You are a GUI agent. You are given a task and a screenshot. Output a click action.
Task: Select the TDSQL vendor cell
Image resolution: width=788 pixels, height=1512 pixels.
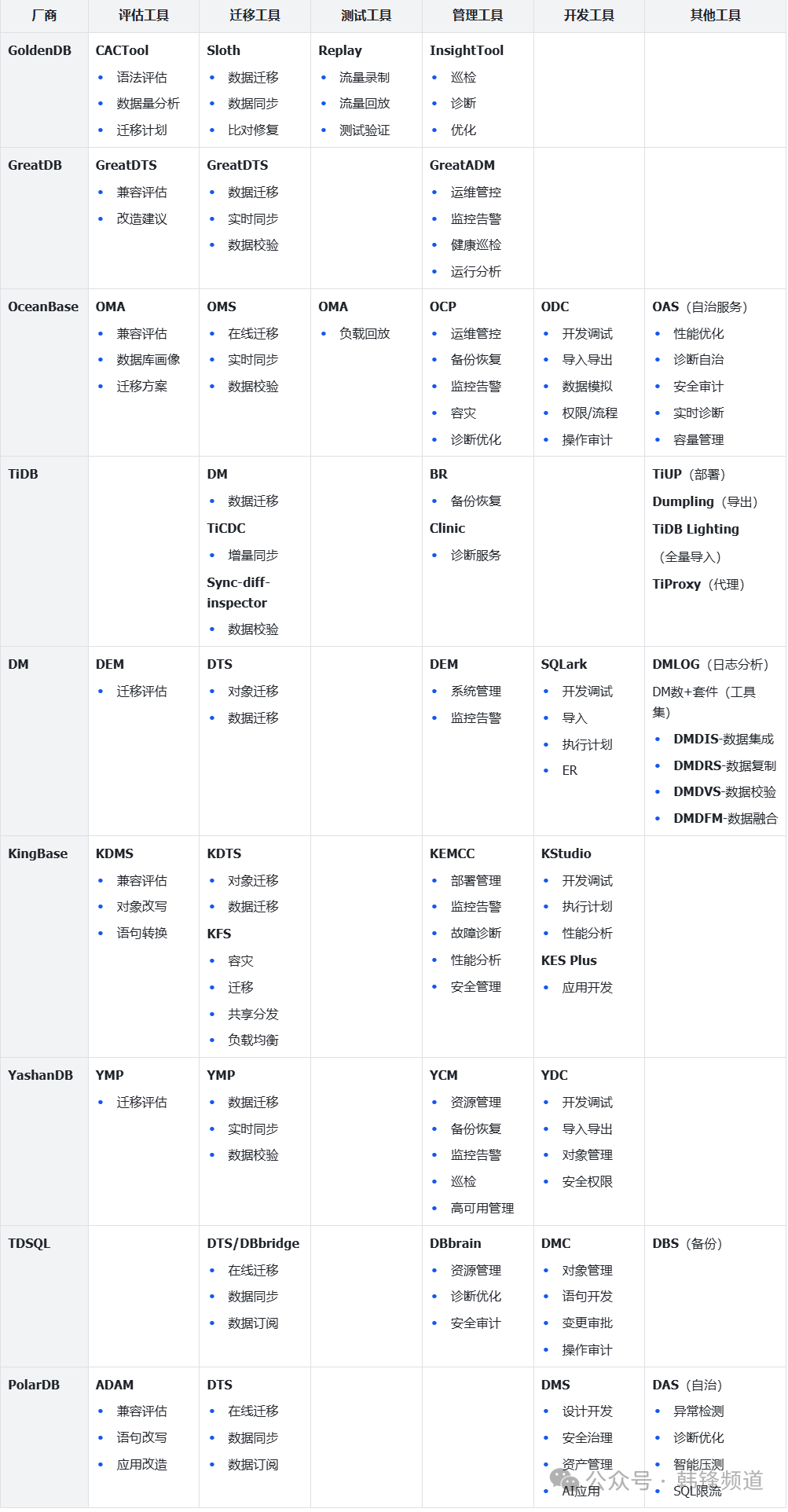tap(44, 1296)
